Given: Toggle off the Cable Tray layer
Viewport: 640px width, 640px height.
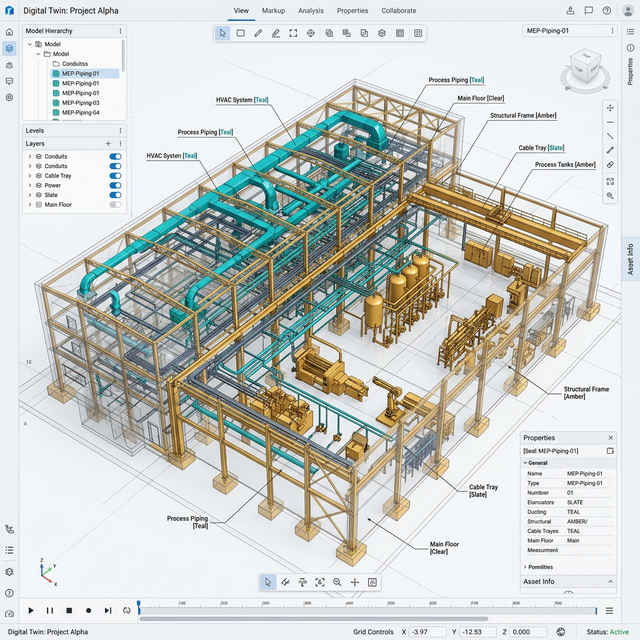Looking at the screenshot, I should pyautogui.click(x=115, y=176).
